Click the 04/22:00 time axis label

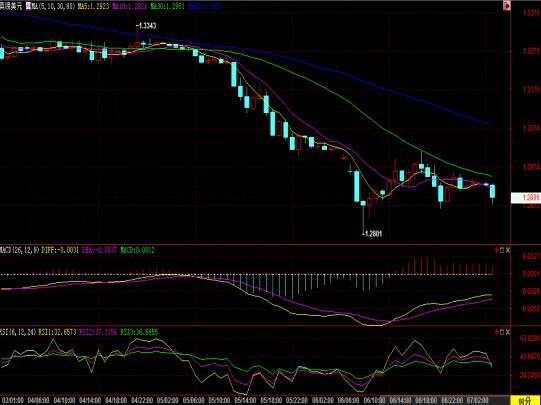pos(142,400)
